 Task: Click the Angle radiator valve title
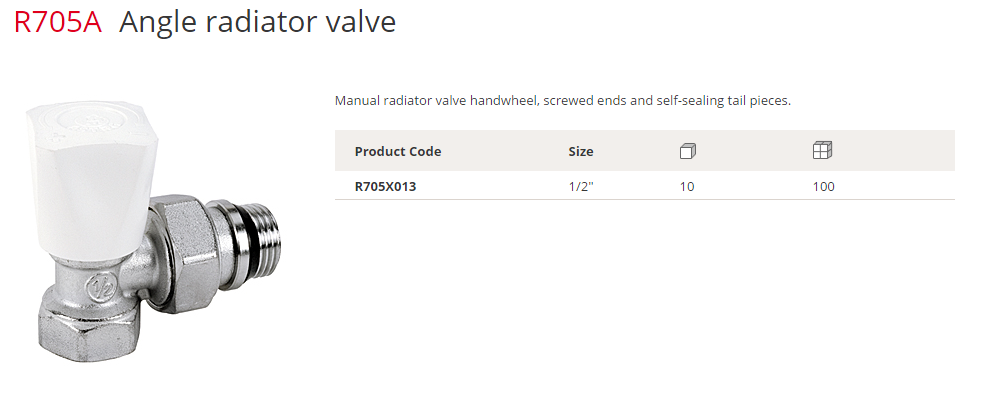258,22
